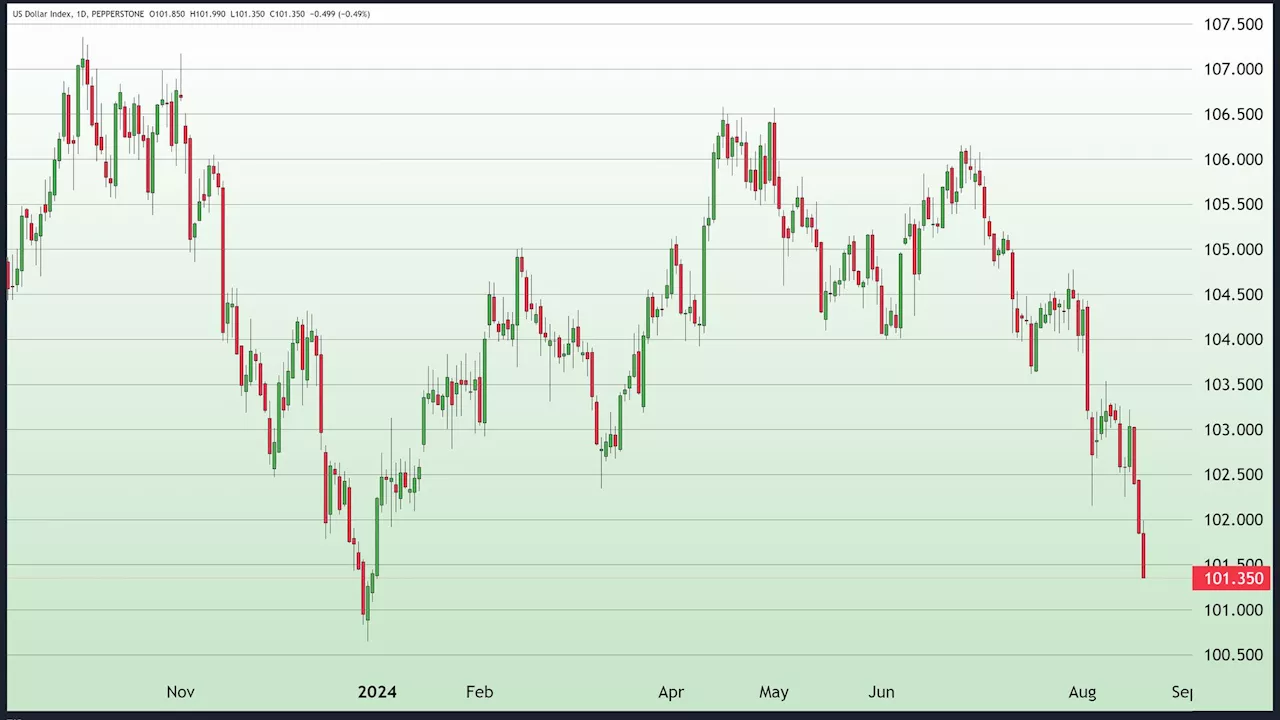Click the Aug label on time axis
This screenshot has width=1280, height=720.
click(1082, 691)
